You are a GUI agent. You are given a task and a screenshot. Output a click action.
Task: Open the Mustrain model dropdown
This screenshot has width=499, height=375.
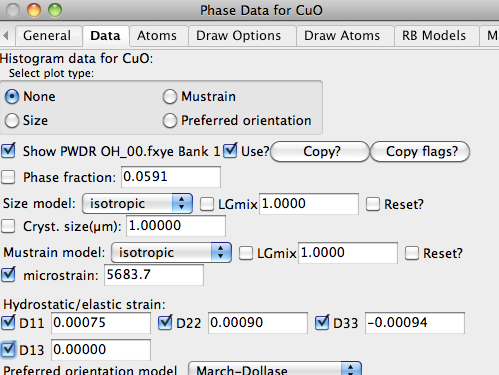click(x=171, y=253)
